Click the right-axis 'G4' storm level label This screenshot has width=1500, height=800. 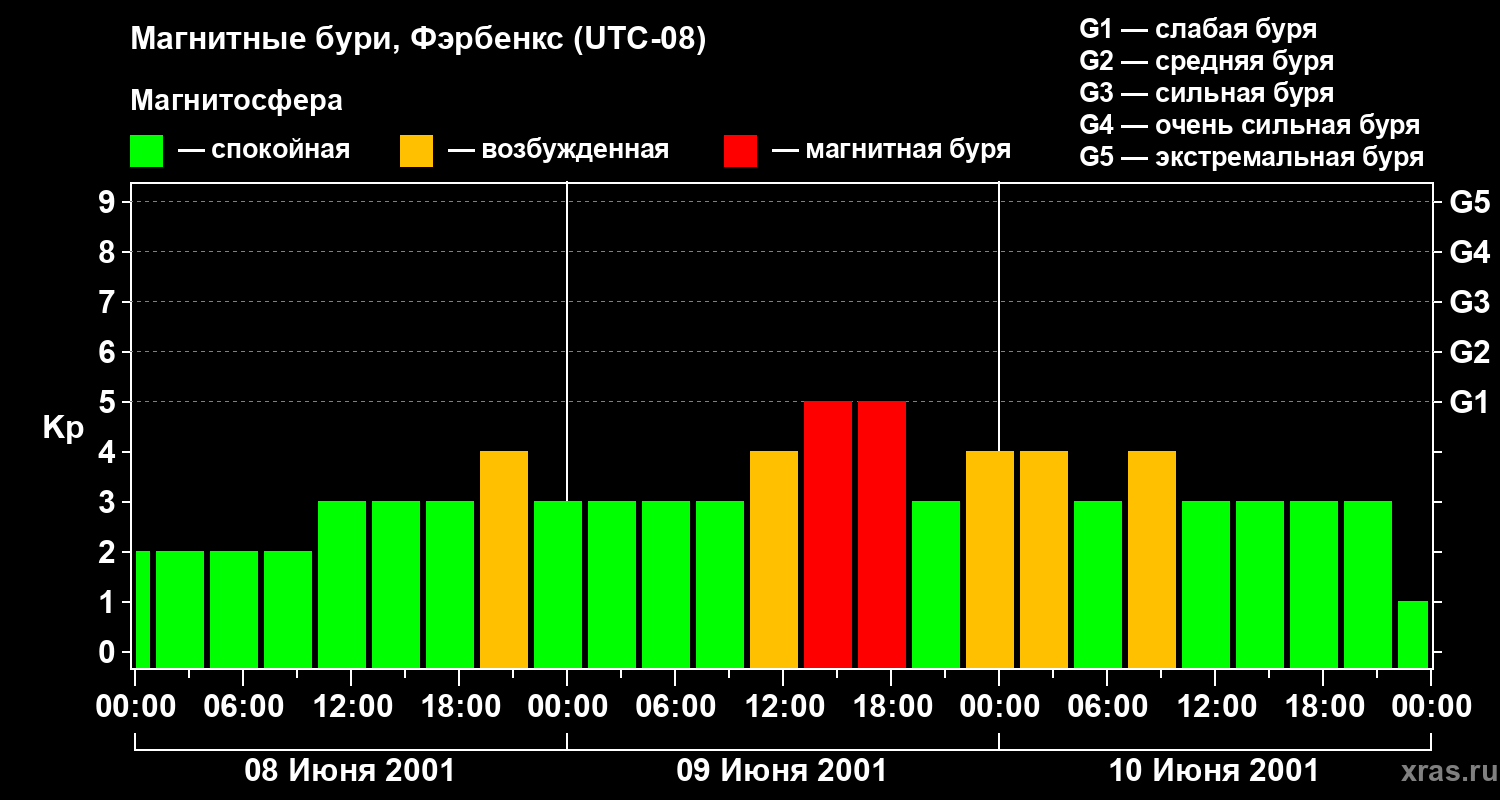(1469, 252)
